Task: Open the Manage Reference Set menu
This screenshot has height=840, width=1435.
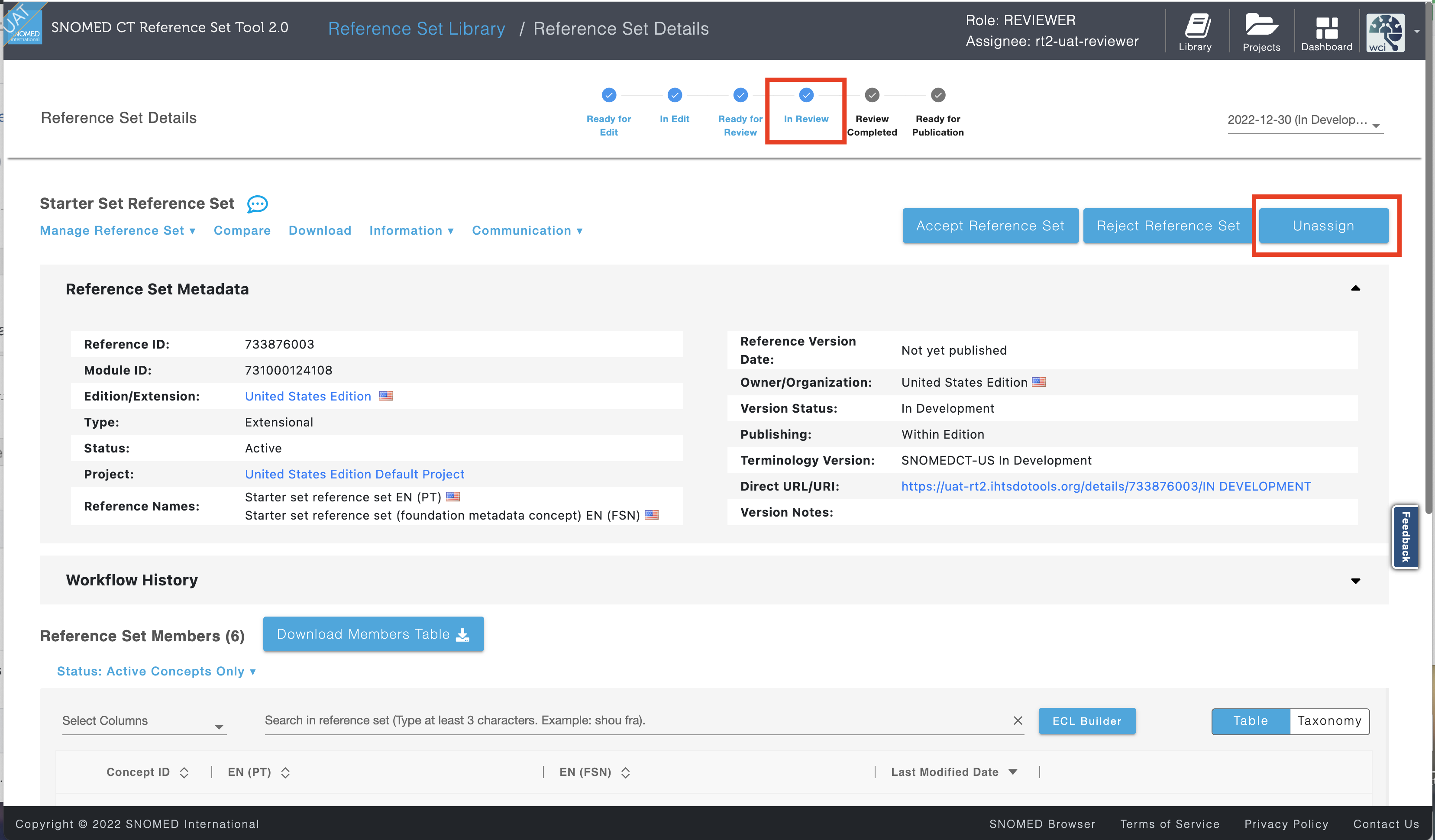Action: point(118,231)
